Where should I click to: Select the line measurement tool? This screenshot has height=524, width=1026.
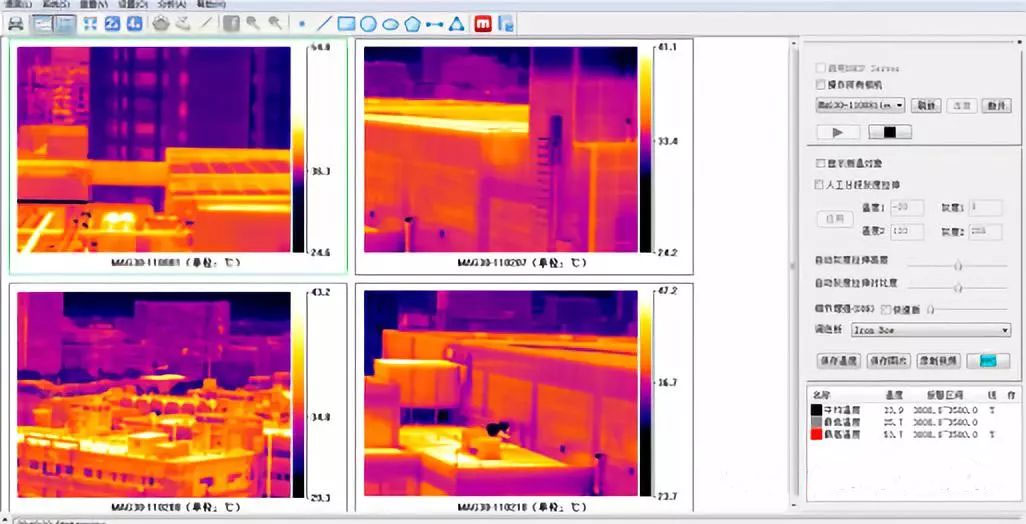pos(323,23)
